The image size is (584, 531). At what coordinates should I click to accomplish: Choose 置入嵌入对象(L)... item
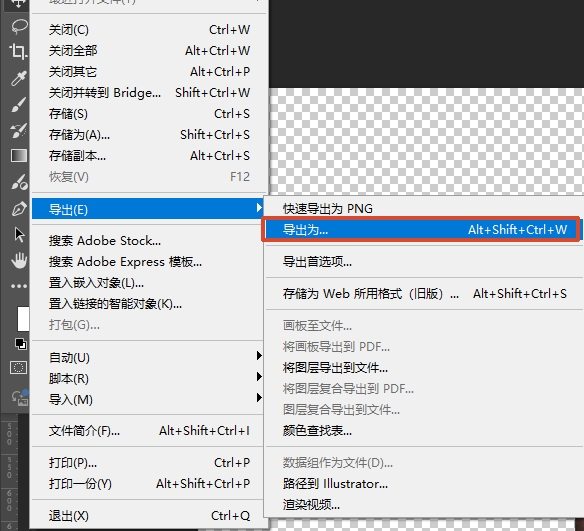point(148,283)
